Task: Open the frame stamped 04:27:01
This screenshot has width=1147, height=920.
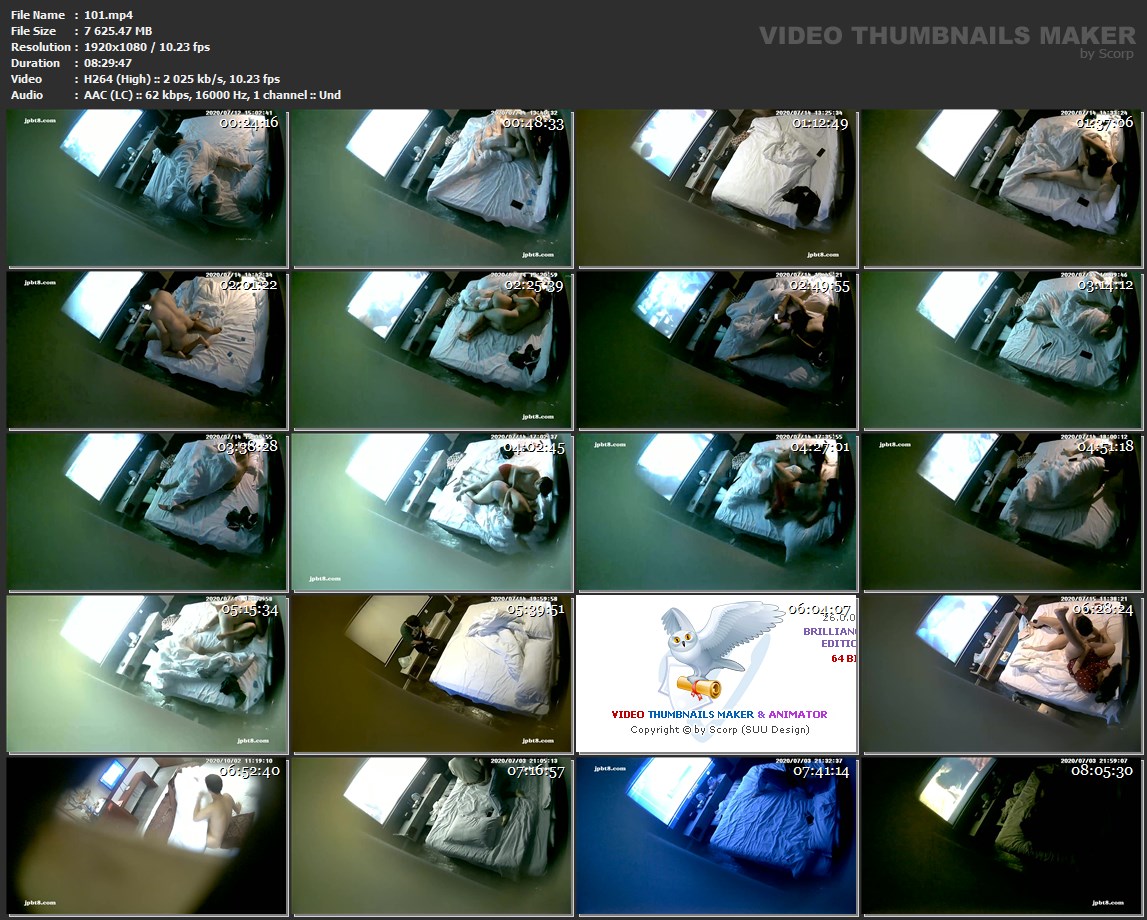Action: pyautogui.click(x=717, y=512)
